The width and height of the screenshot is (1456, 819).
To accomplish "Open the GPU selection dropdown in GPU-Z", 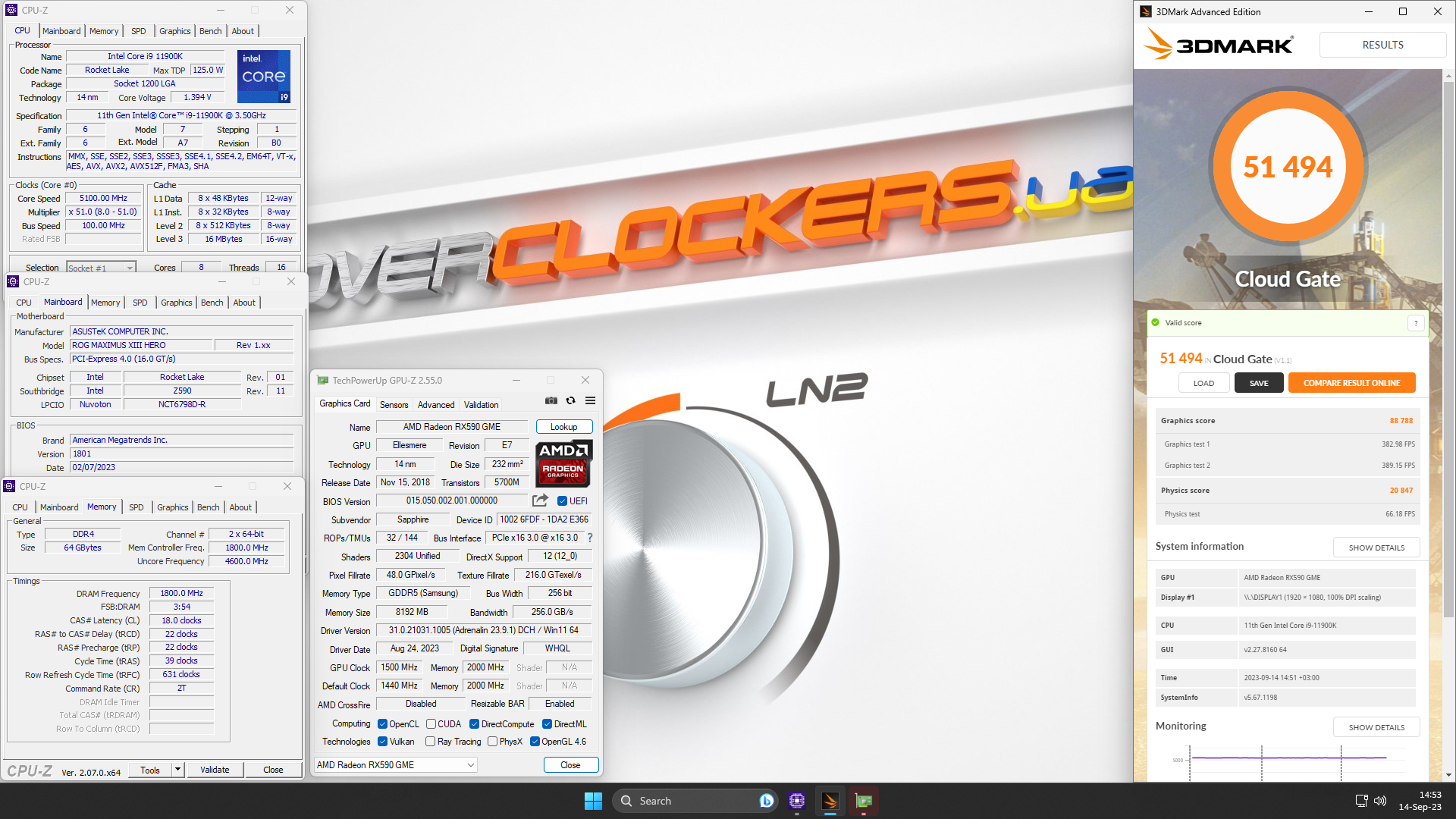I will tap(396, 765).
